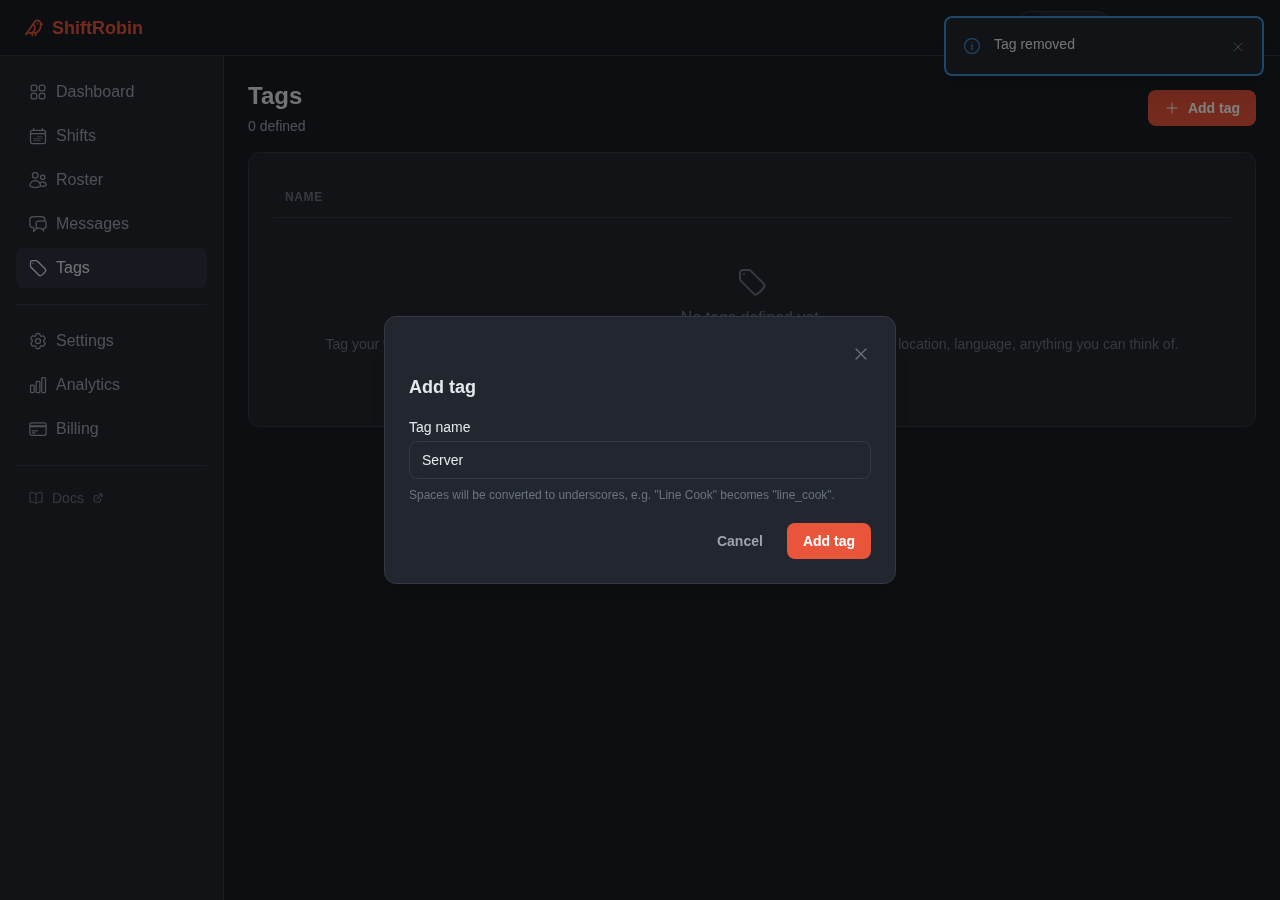Click the Tags page heading
This screenshot has width=1280, height=900.
pyautogui.click(x=275, y=96)
